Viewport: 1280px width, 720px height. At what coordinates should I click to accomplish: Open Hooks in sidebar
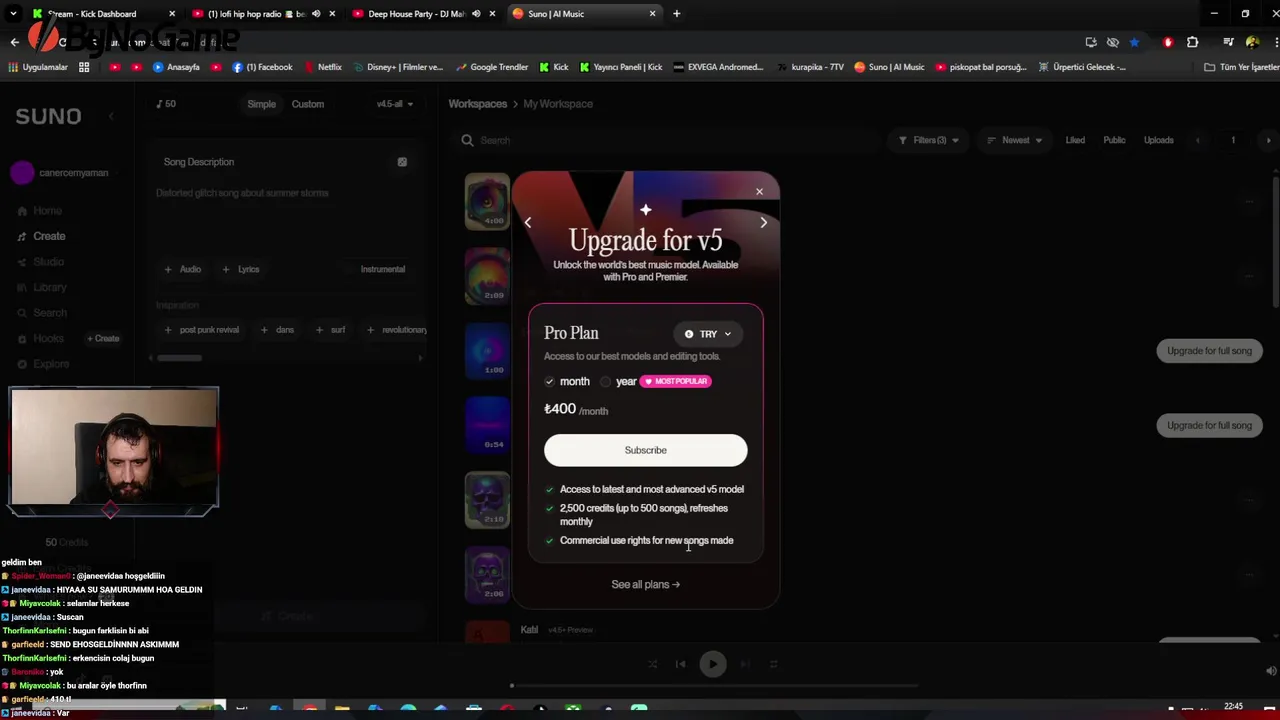[40, 338]
